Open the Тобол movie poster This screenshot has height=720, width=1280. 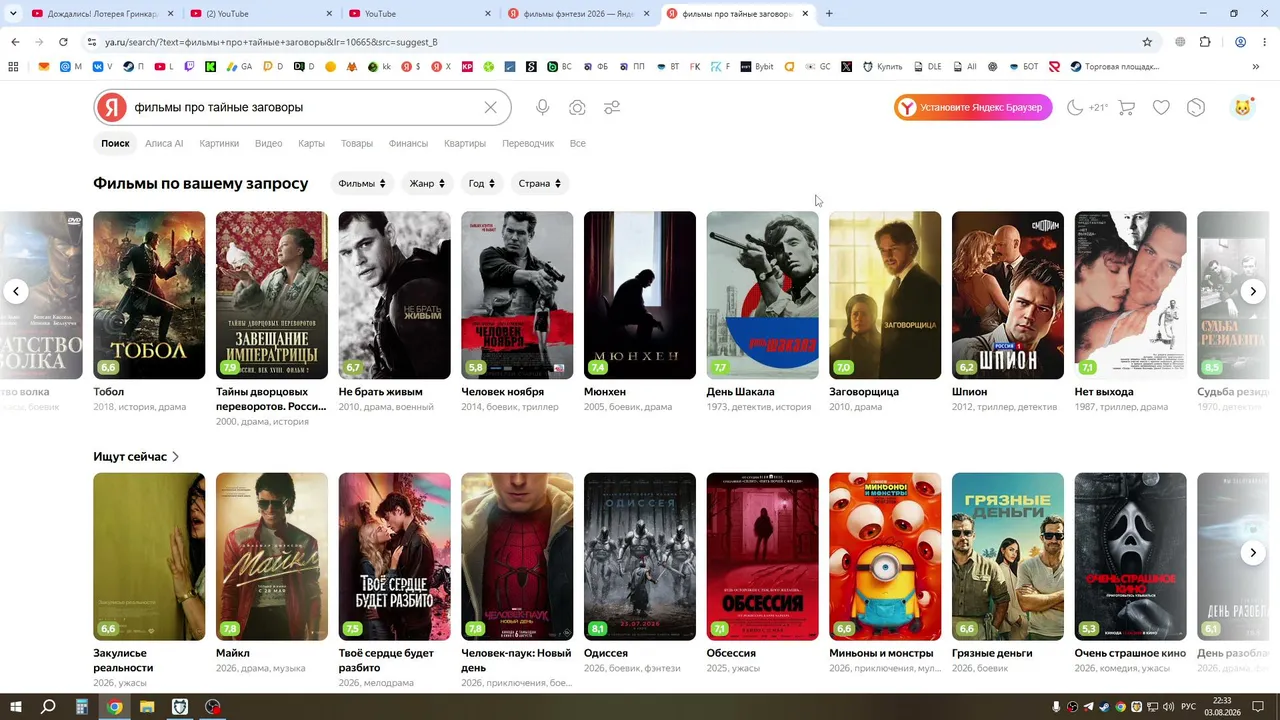(x=149, y=295)
